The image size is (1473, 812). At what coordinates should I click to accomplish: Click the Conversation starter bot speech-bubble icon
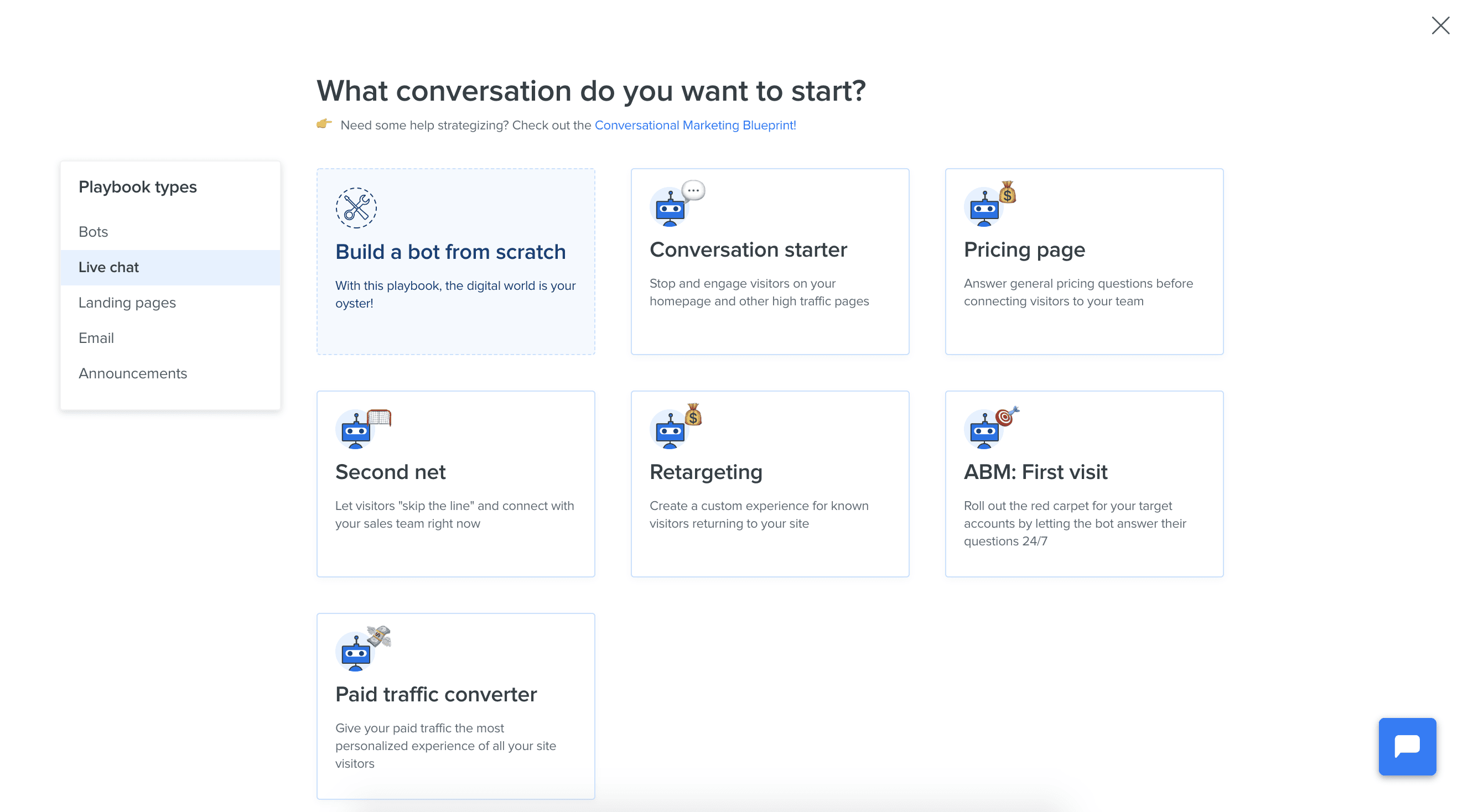click(x=677, y=204)
